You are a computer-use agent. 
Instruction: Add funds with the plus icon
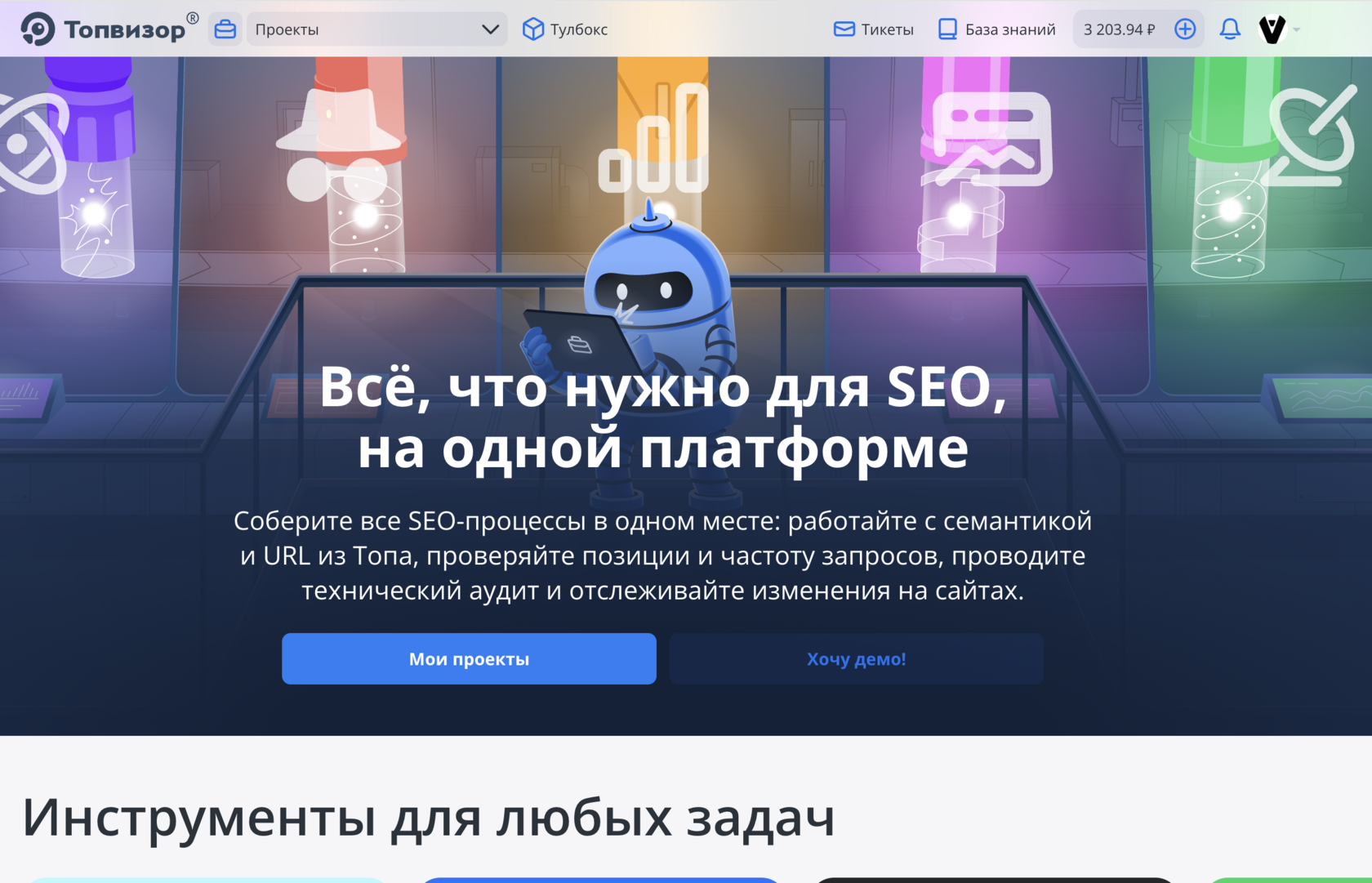coord(1185,29)
